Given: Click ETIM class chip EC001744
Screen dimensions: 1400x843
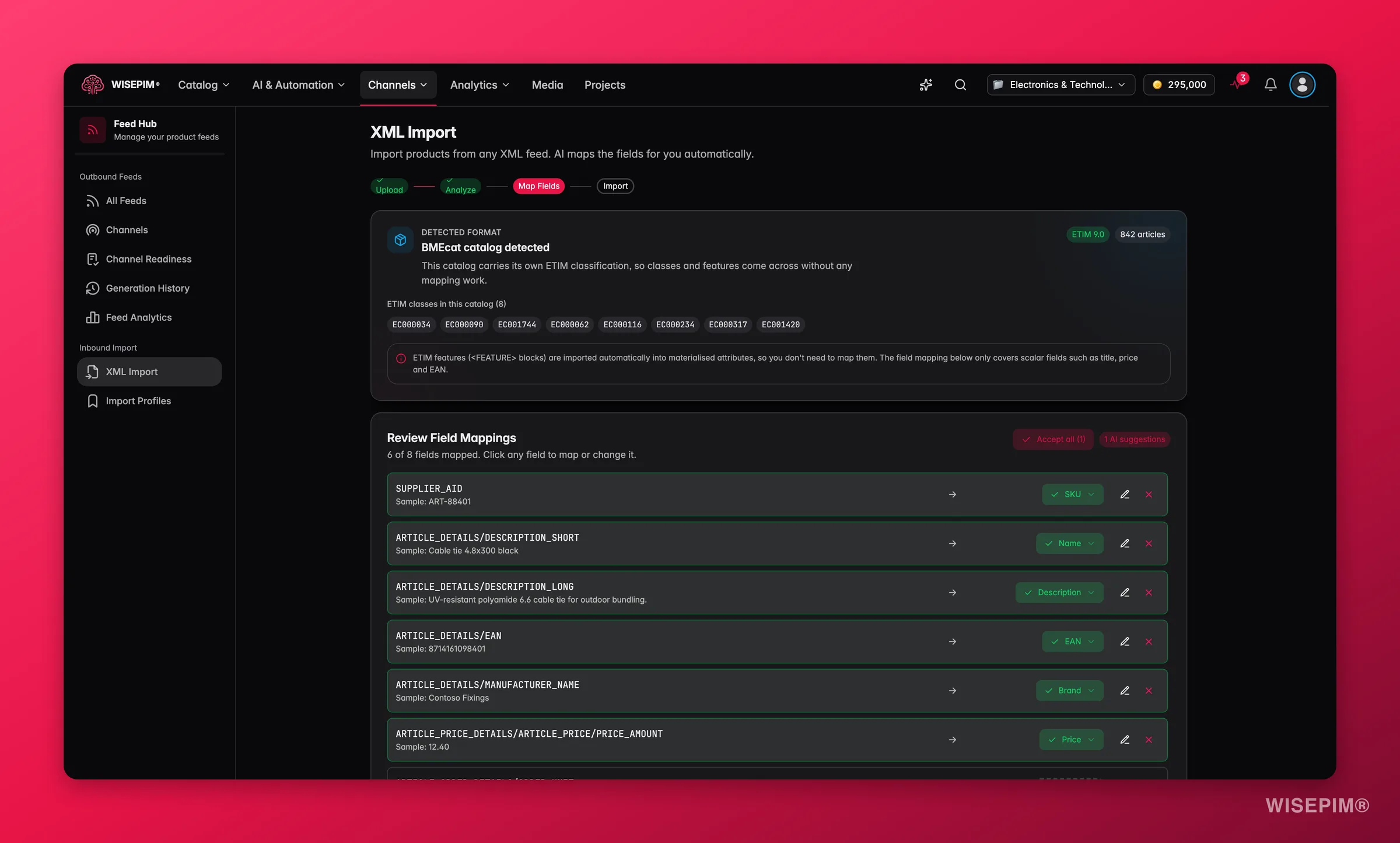Looking at the screenshot, I should click(x=517, y=325).
